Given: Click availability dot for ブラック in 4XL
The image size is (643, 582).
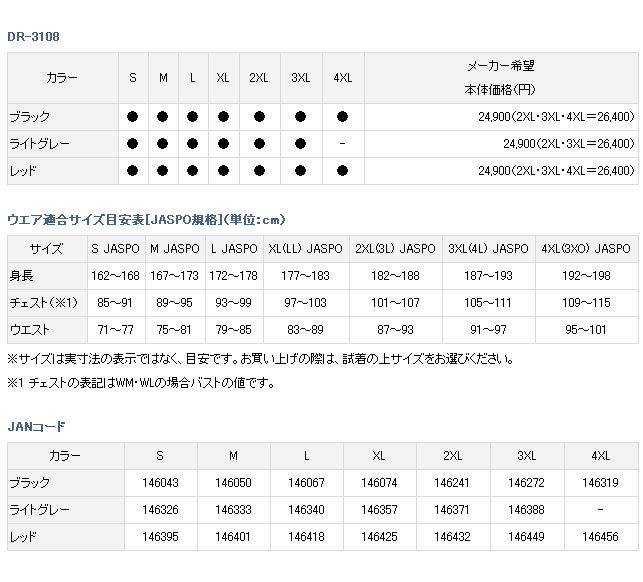Looking at the screenshot, I should 342,117.
